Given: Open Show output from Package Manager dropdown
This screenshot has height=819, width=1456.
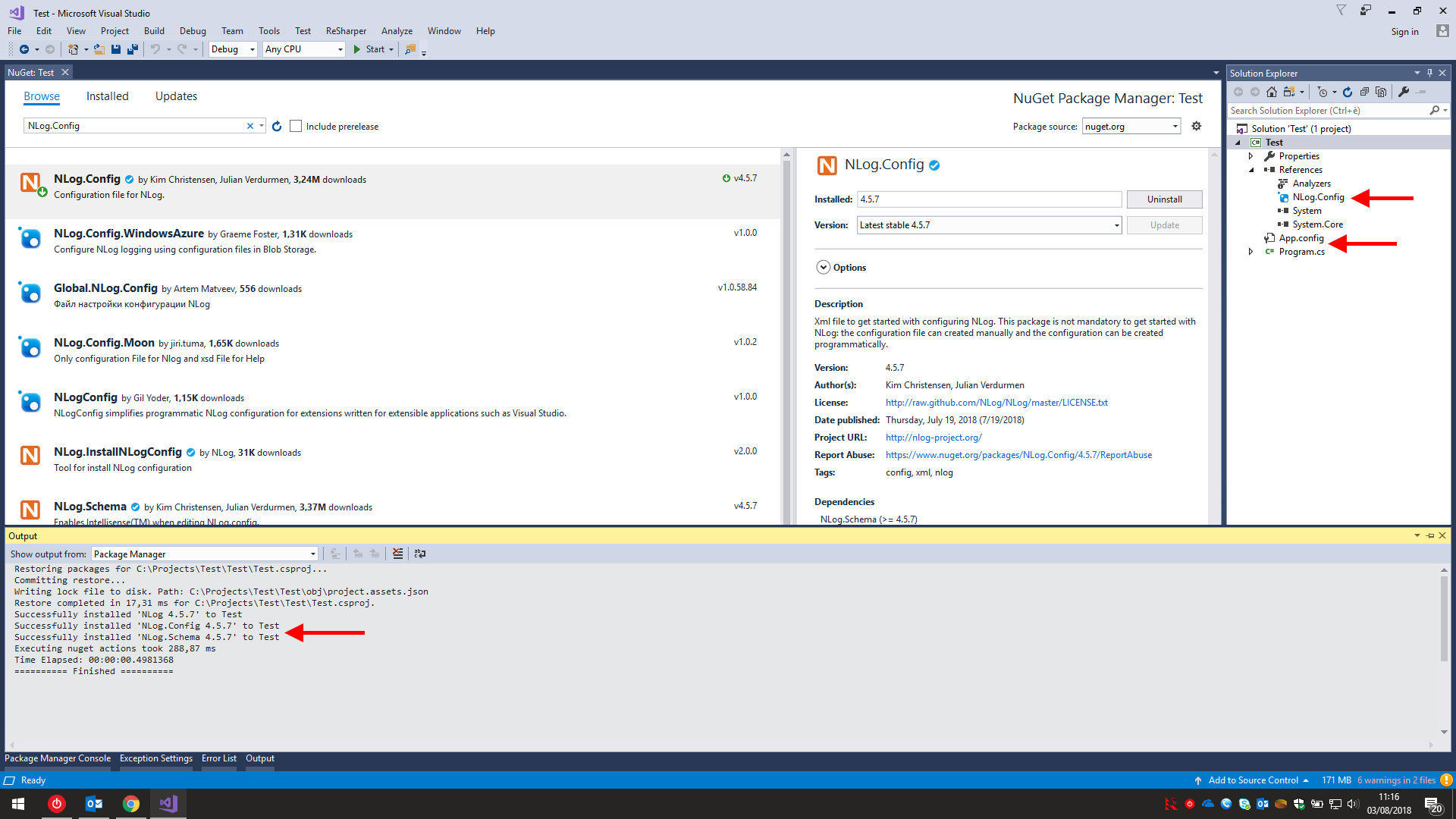Looking at the screenshot, I should [205, 554].
